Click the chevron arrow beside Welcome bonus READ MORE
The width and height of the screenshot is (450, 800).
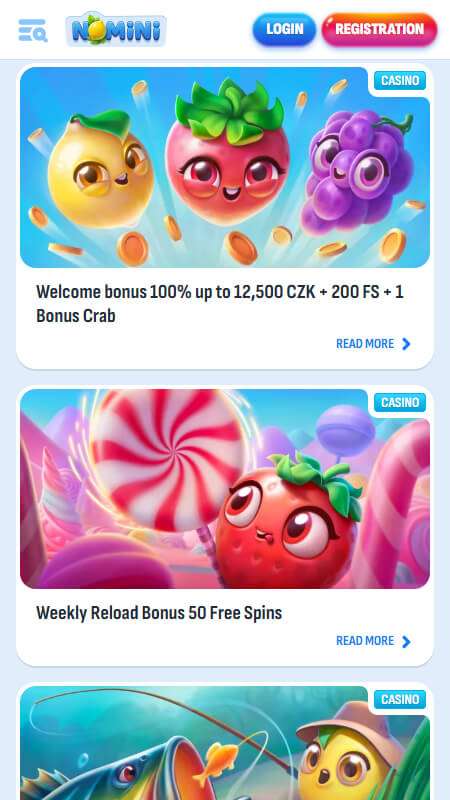click(406, 344)
